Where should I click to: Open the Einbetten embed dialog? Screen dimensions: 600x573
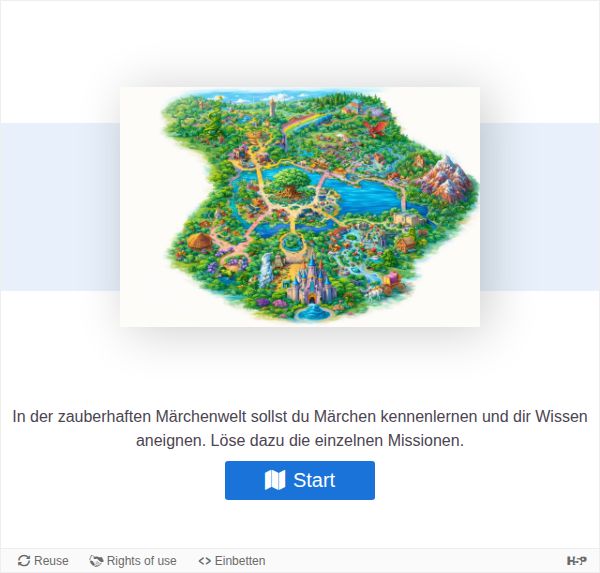[232, 561]
